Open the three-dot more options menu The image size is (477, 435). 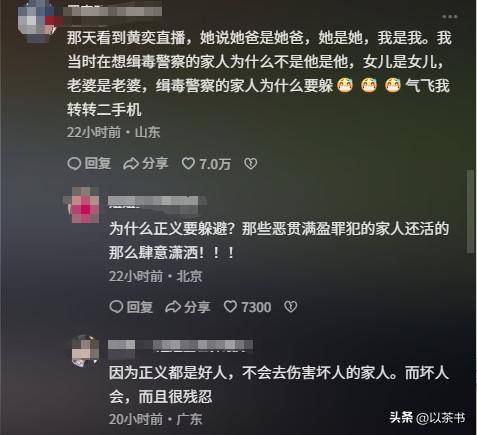coord(450,16)
